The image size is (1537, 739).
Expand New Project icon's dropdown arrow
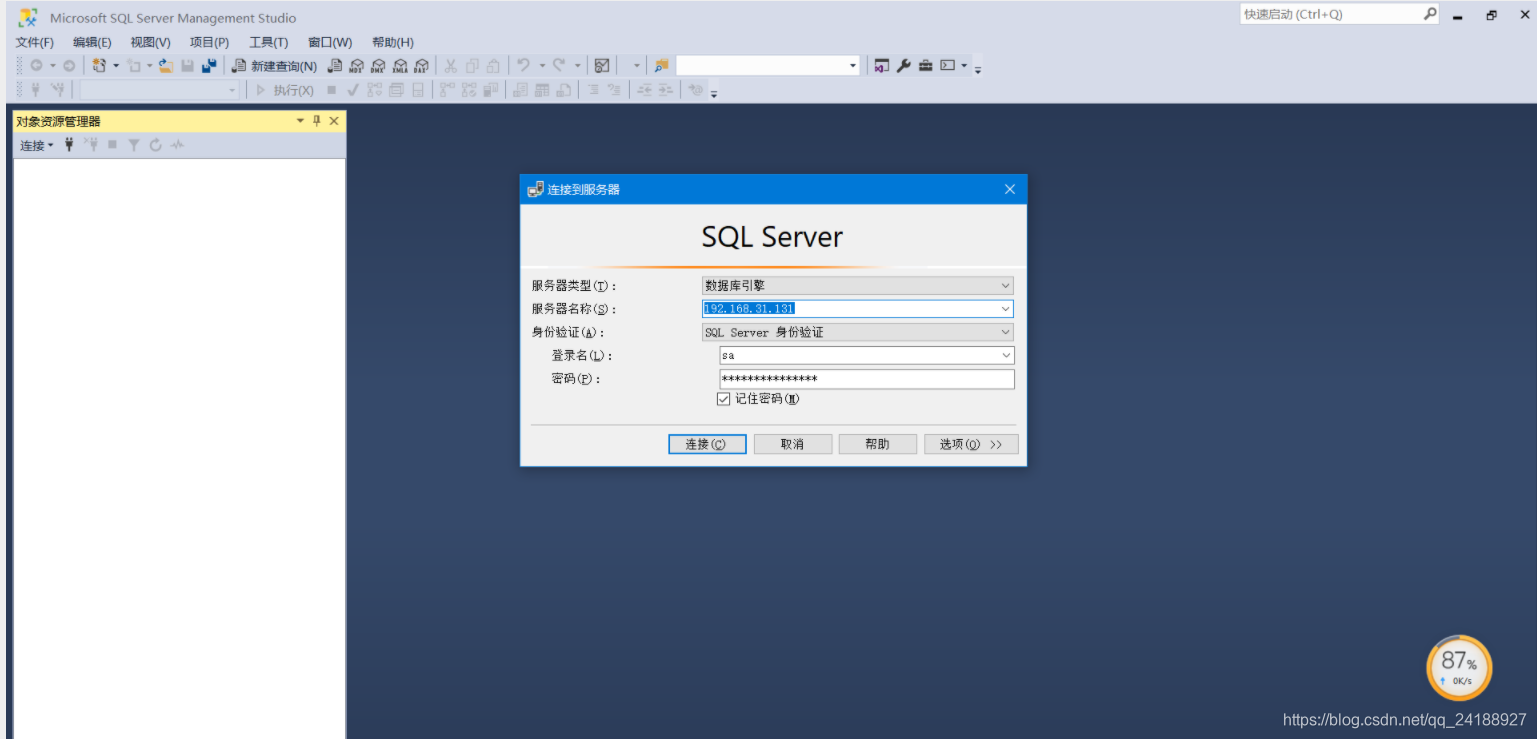tap(115, 66)
